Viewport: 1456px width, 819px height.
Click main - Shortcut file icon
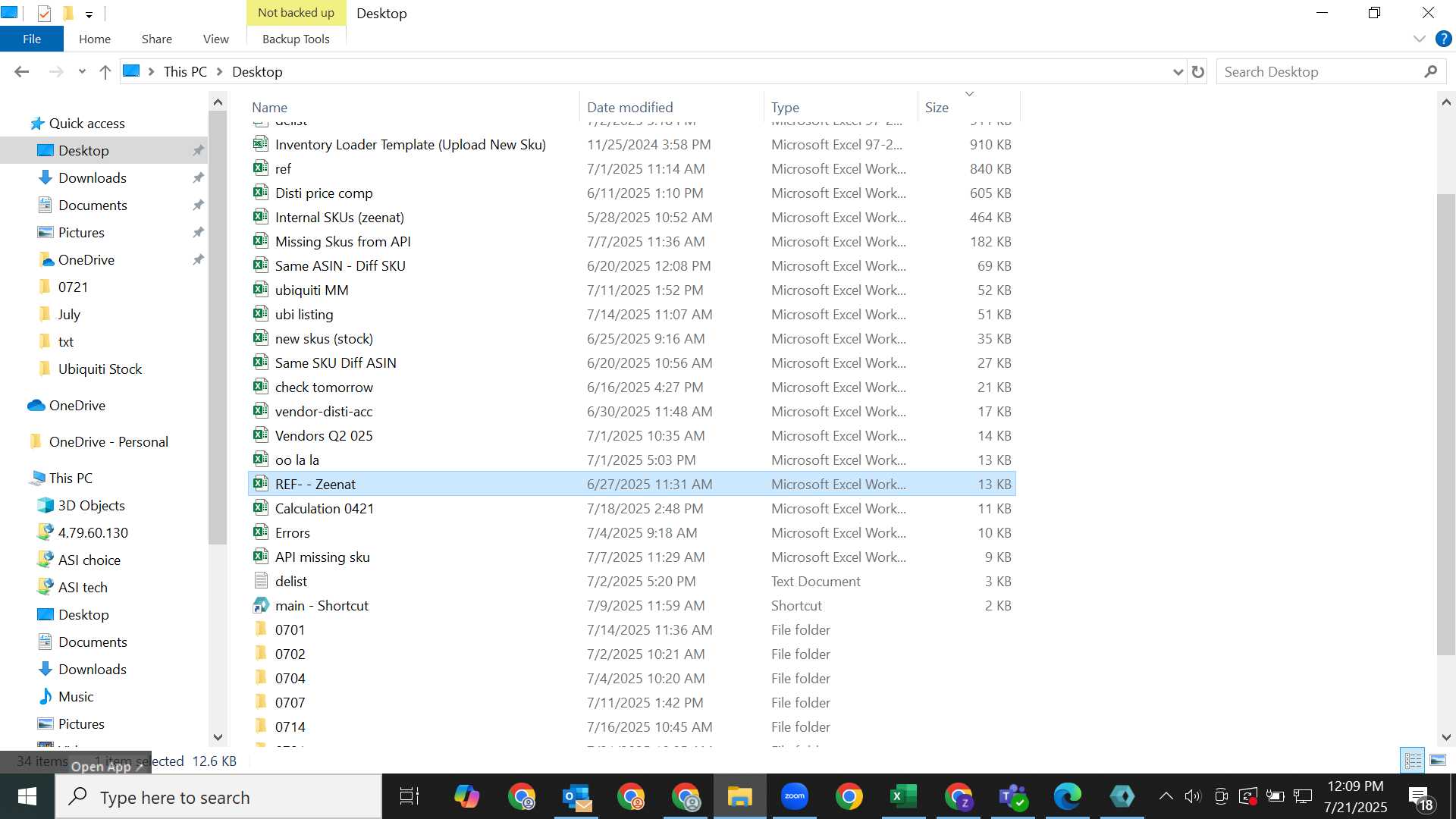click(x=260, y=605)
